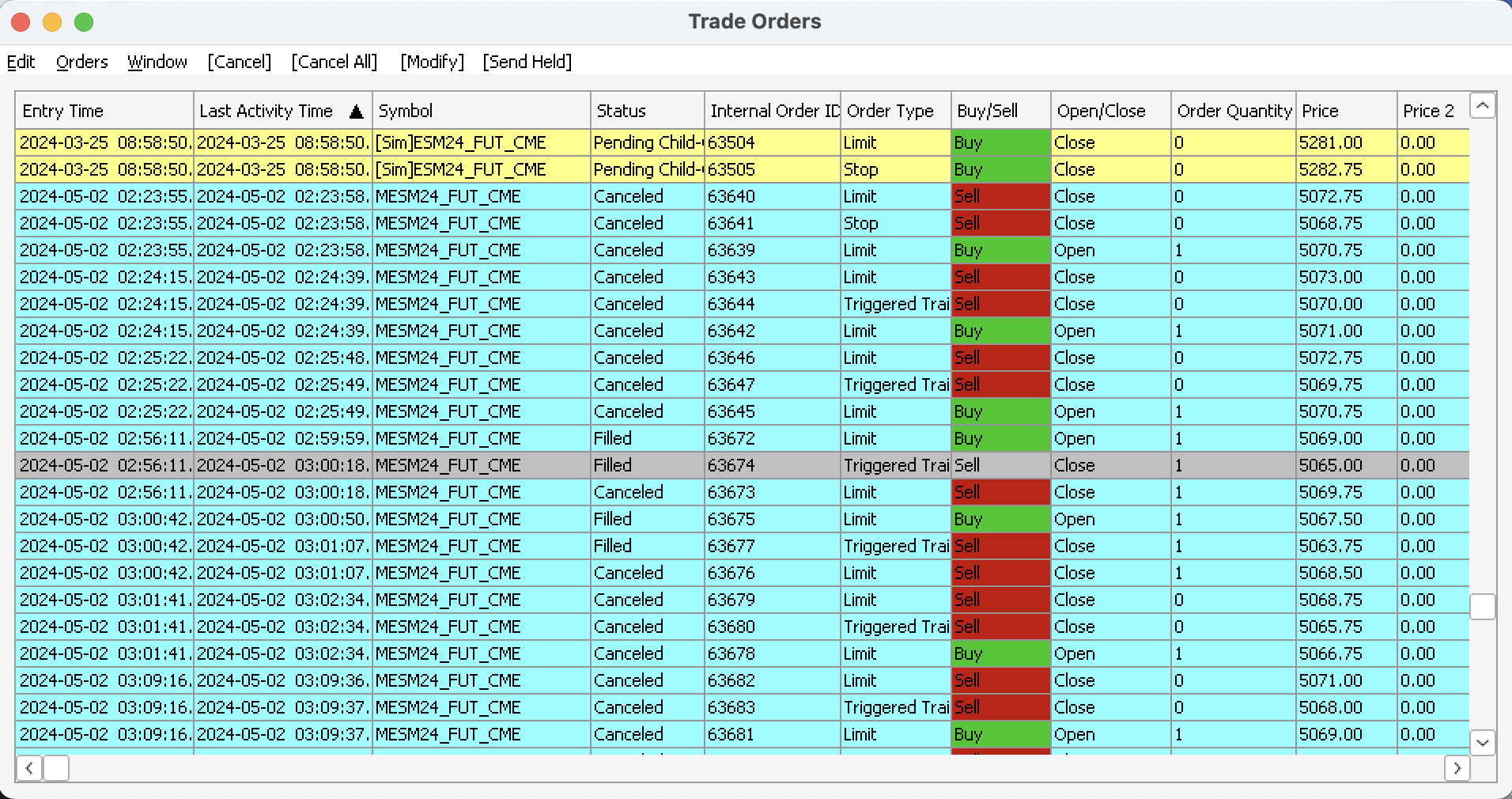Viewport: 1512px width, 799px height.
Task: Sort by Symbol column header
Action: pos(482,111)
